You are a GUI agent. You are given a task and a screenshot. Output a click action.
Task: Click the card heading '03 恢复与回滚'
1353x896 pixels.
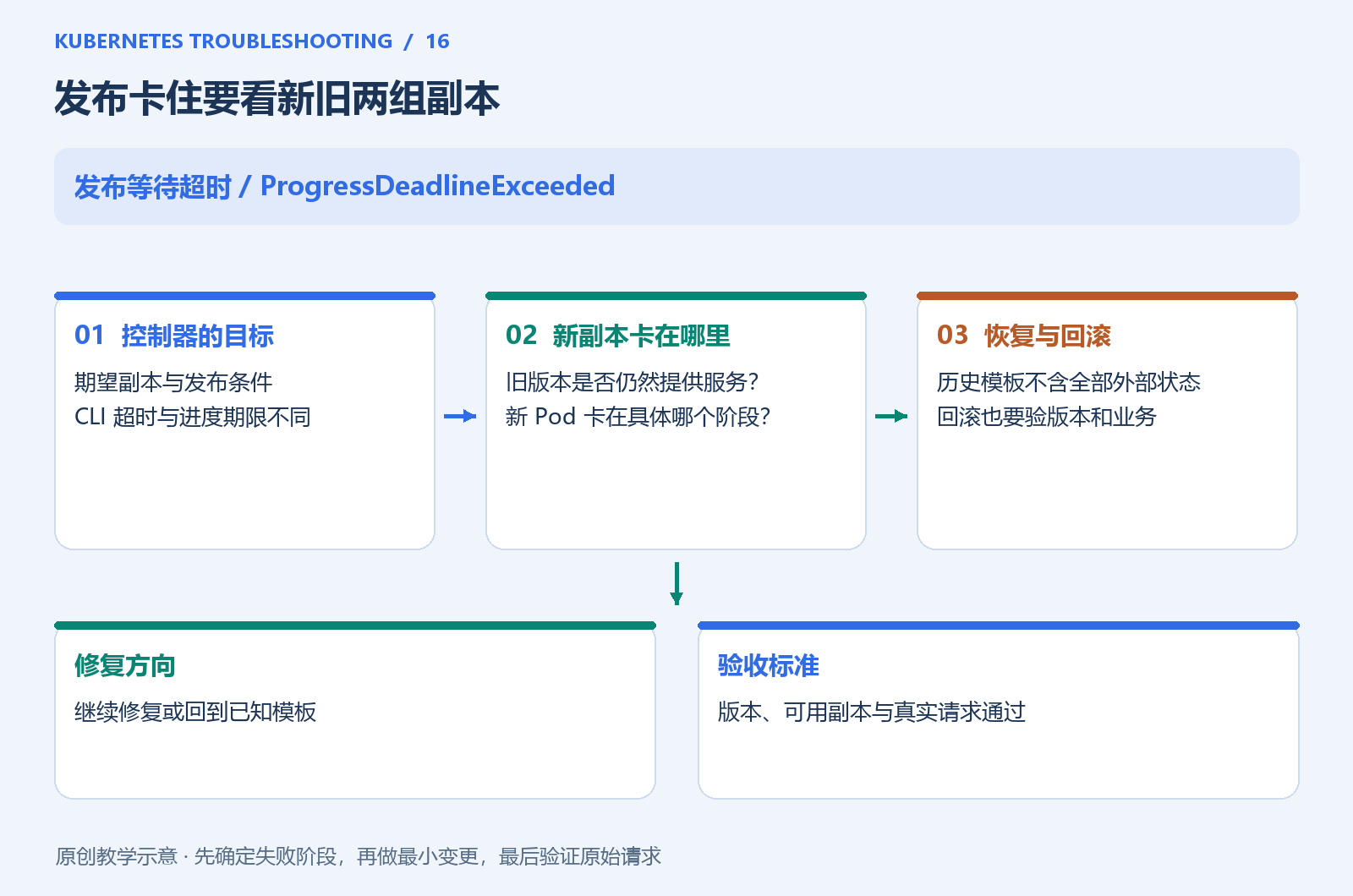(1024, 336)
